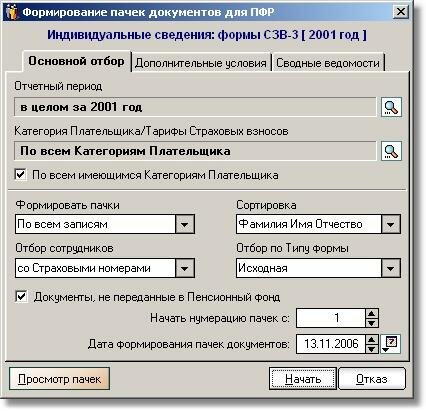Image resolution: width=426 pixels, height=411 pixels.
Task: Open the calendar picker next to the date
Action: click(x=391, y=343)
